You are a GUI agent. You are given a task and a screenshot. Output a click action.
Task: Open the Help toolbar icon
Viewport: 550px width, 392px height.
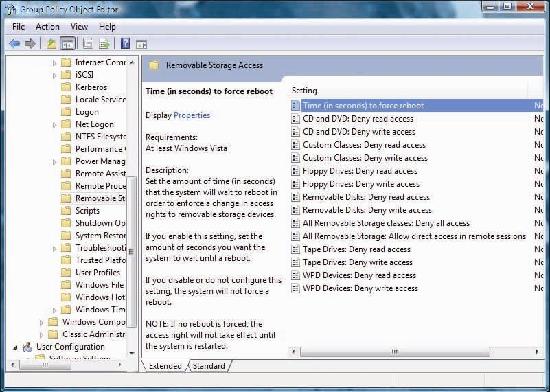pos(125,44)
